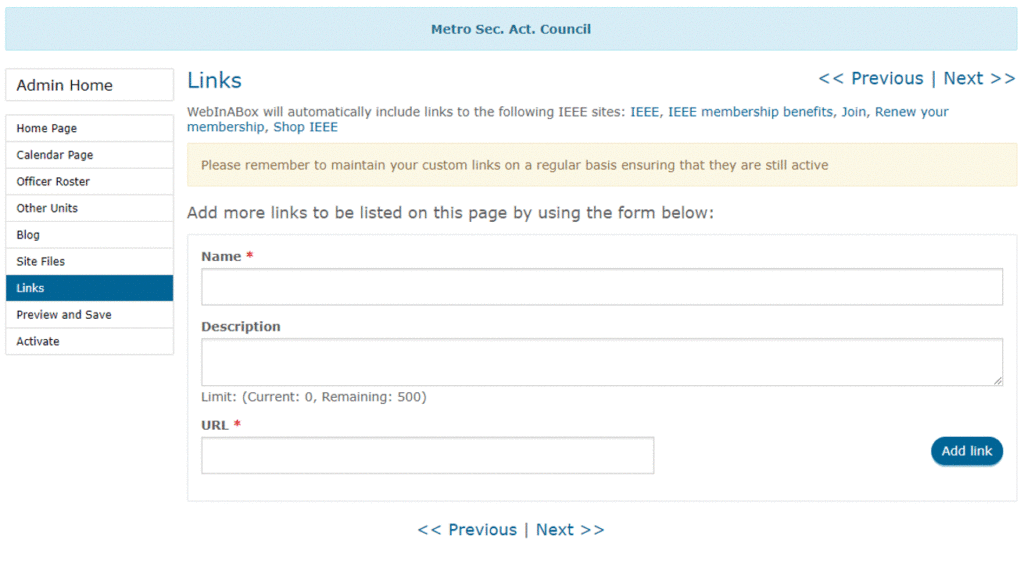1024x561 pixels.
Task: Select Home Page in the sidebar
Action: pyautogui.click(x=89, y=128)
